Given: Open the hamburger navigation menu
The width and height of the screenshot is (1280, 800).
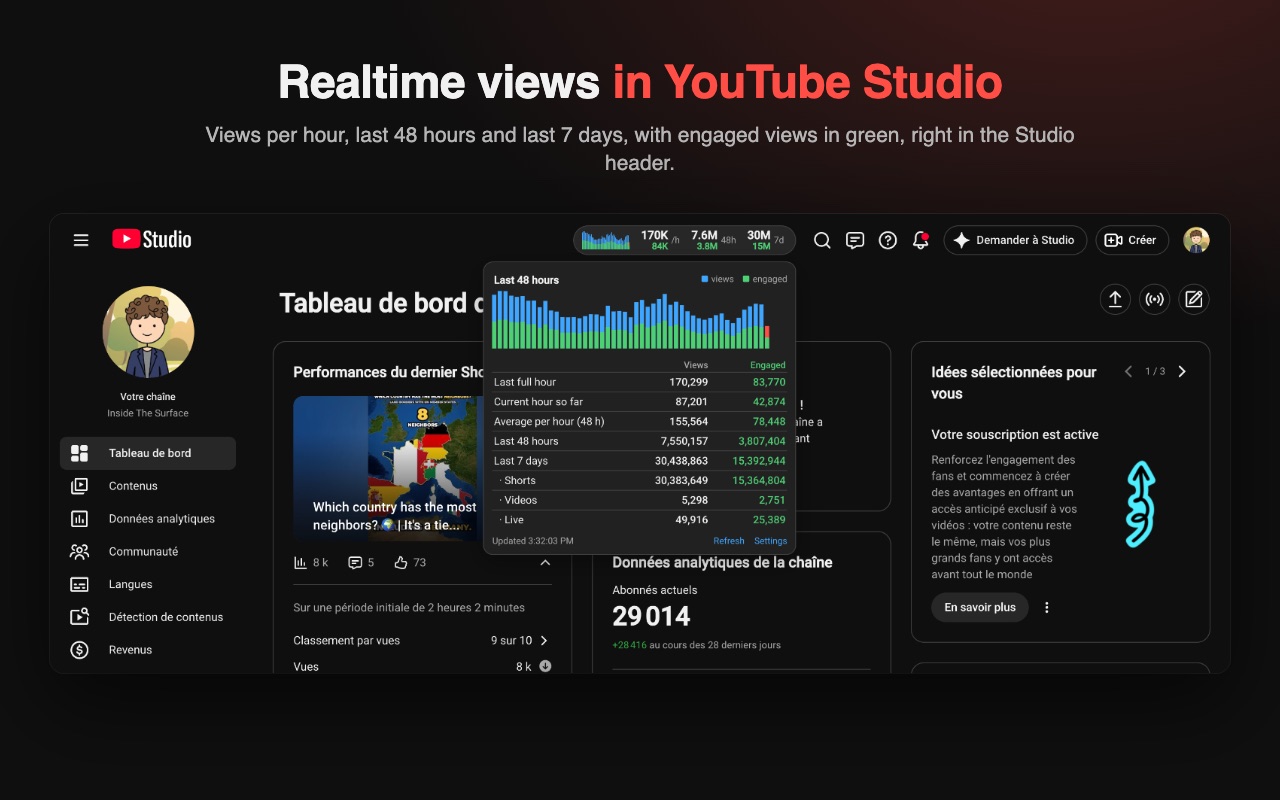Looking at the screenshot, I should [x=81, y=240].
